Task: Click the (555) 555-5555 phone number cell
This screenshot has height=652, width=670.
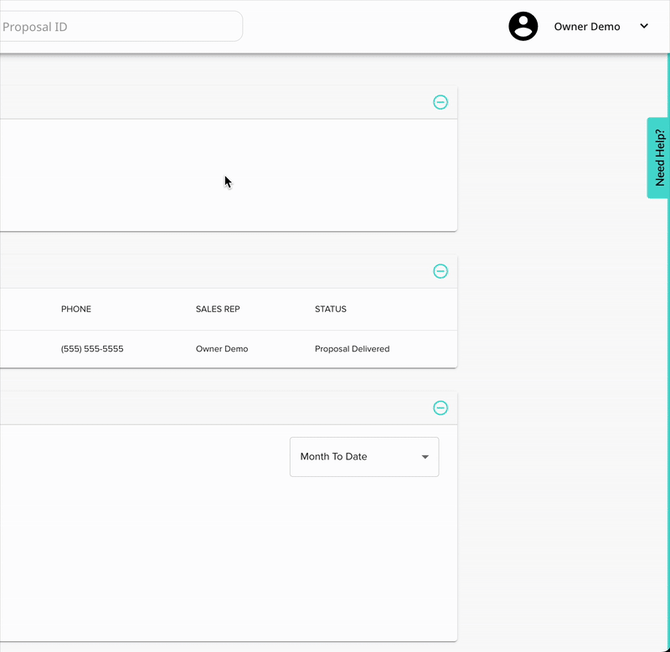Action: click(x=92, y=349)
